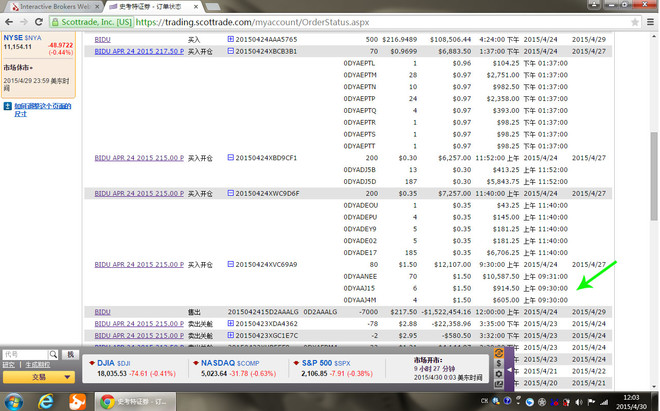Open the Chrome menu hamburger icon
Viewport: 660px width, 411px height.
650,22
